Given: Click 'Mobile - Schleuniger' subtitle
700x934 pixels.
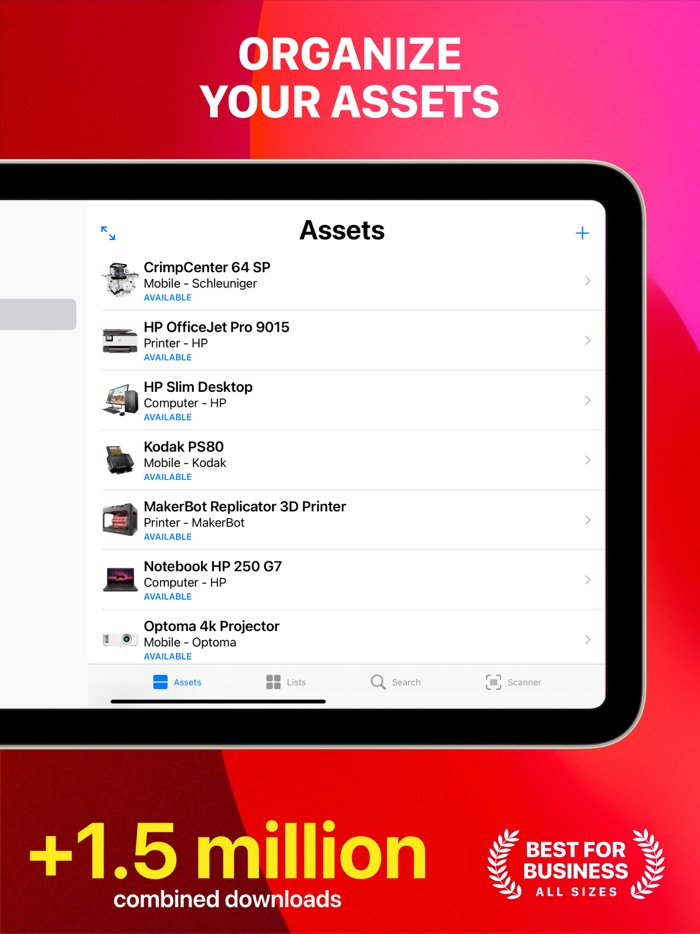Looking at the screenshot, I should point(200,284).
